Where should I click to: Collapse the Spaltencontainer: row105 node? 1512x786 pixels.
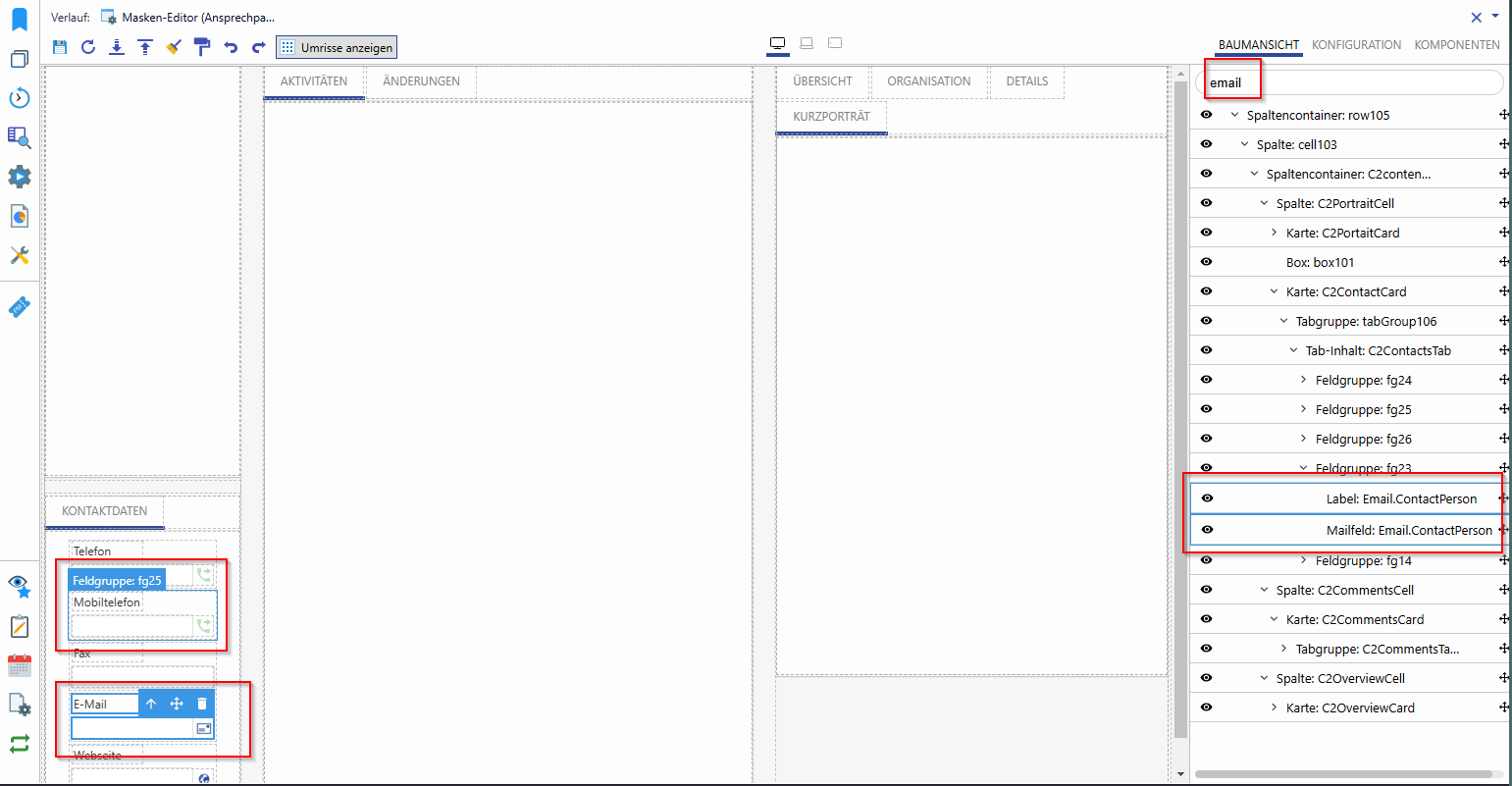click(1235, 115)
